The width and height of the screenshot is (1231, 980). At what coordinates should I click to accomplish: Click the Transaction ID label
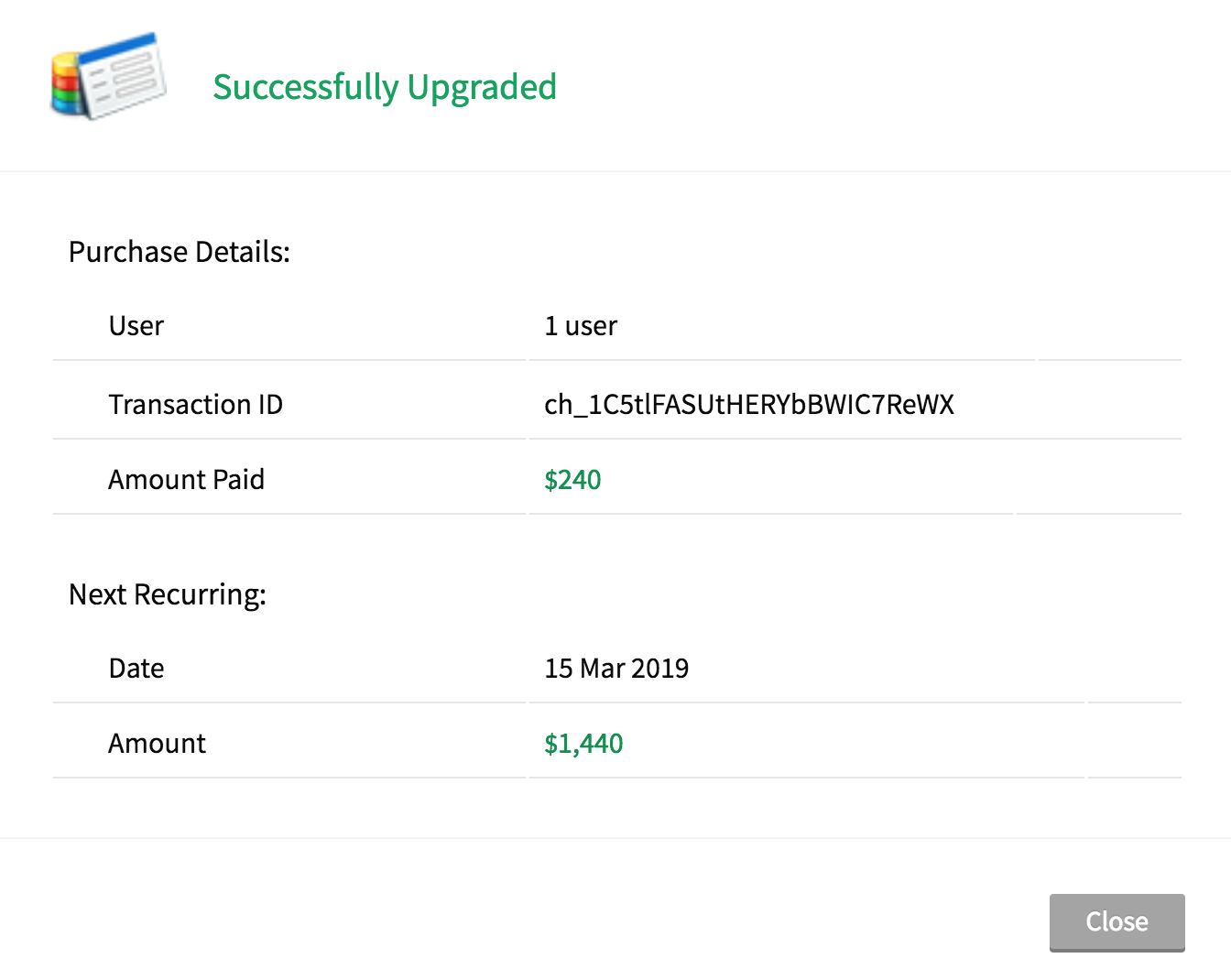196,405
